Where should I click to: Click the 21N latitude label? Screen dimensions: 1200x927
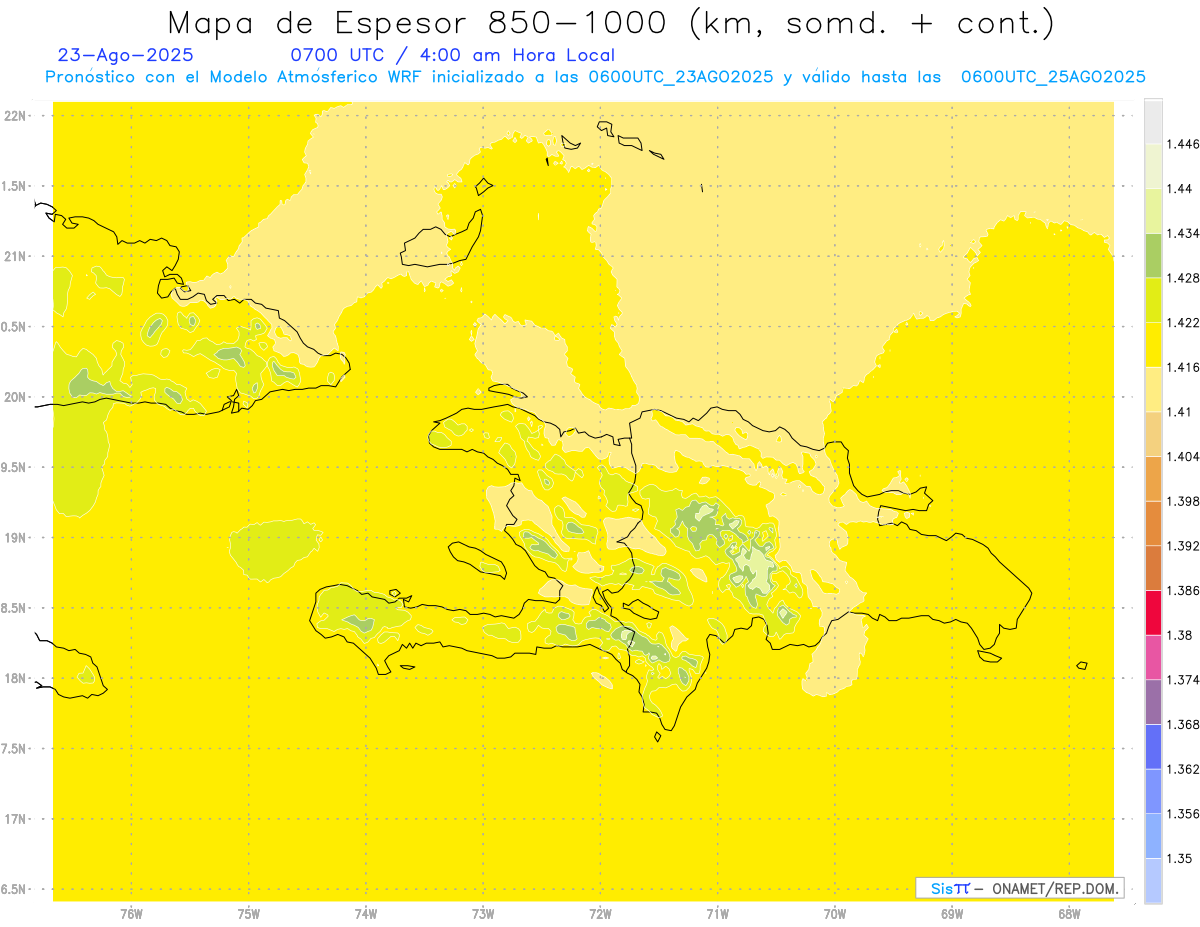pyautogui.click(x=15, y=256)
